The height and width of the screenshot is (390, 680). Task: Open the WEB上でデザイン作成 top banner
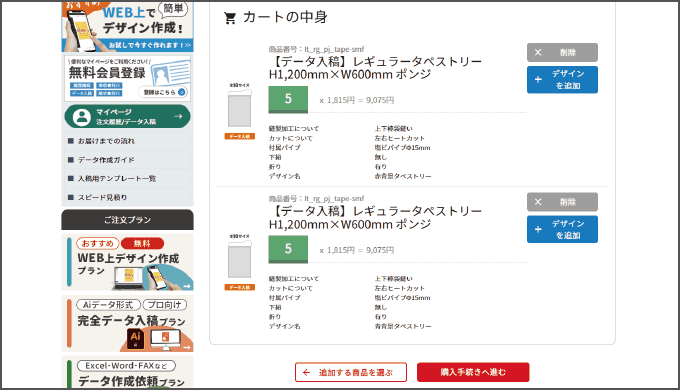(x=128, y=26)
